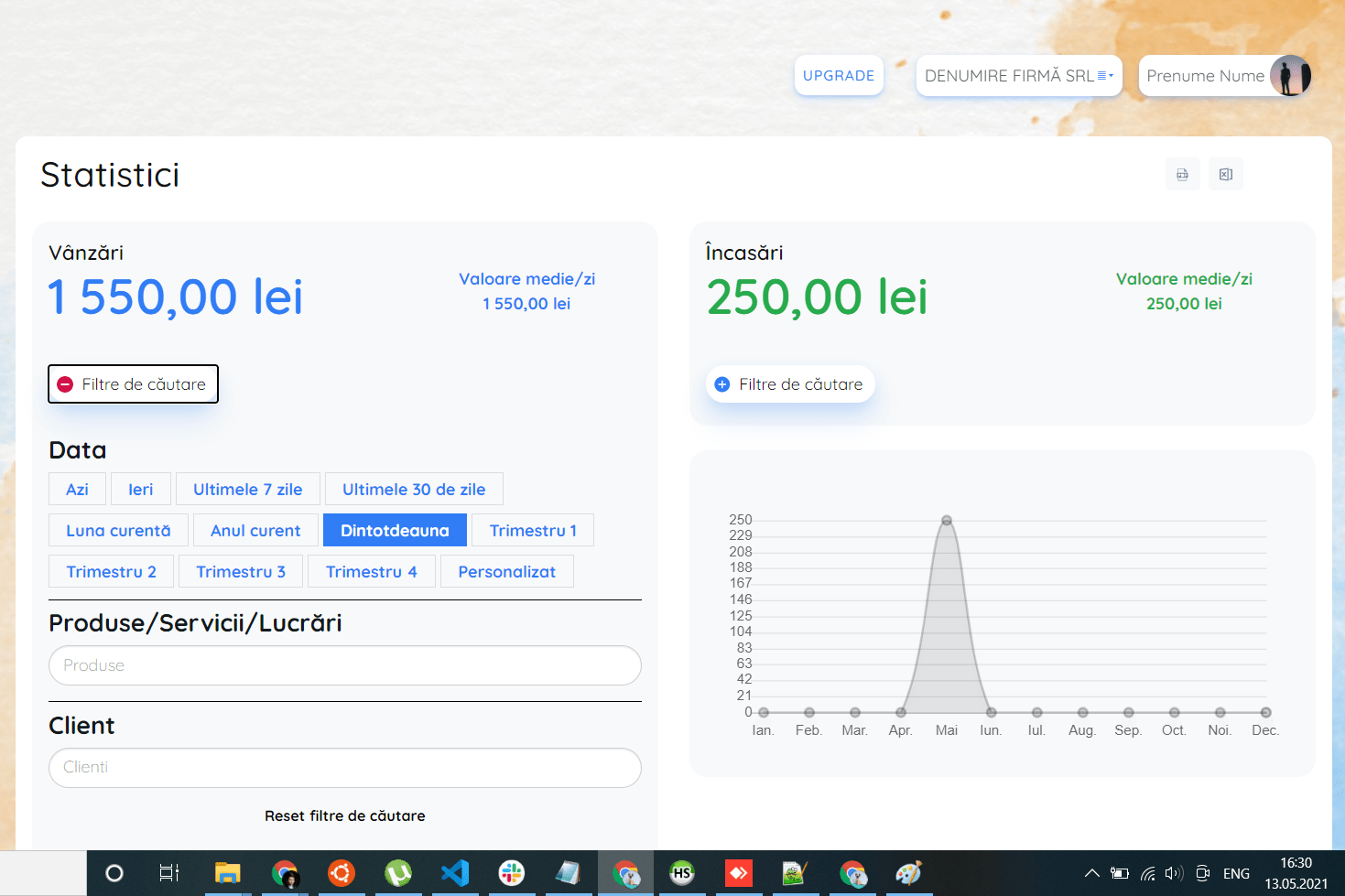This screenshot has width=1345, height=896.
Task: Open Slack from the taskbar
Action: click(512, 873)
